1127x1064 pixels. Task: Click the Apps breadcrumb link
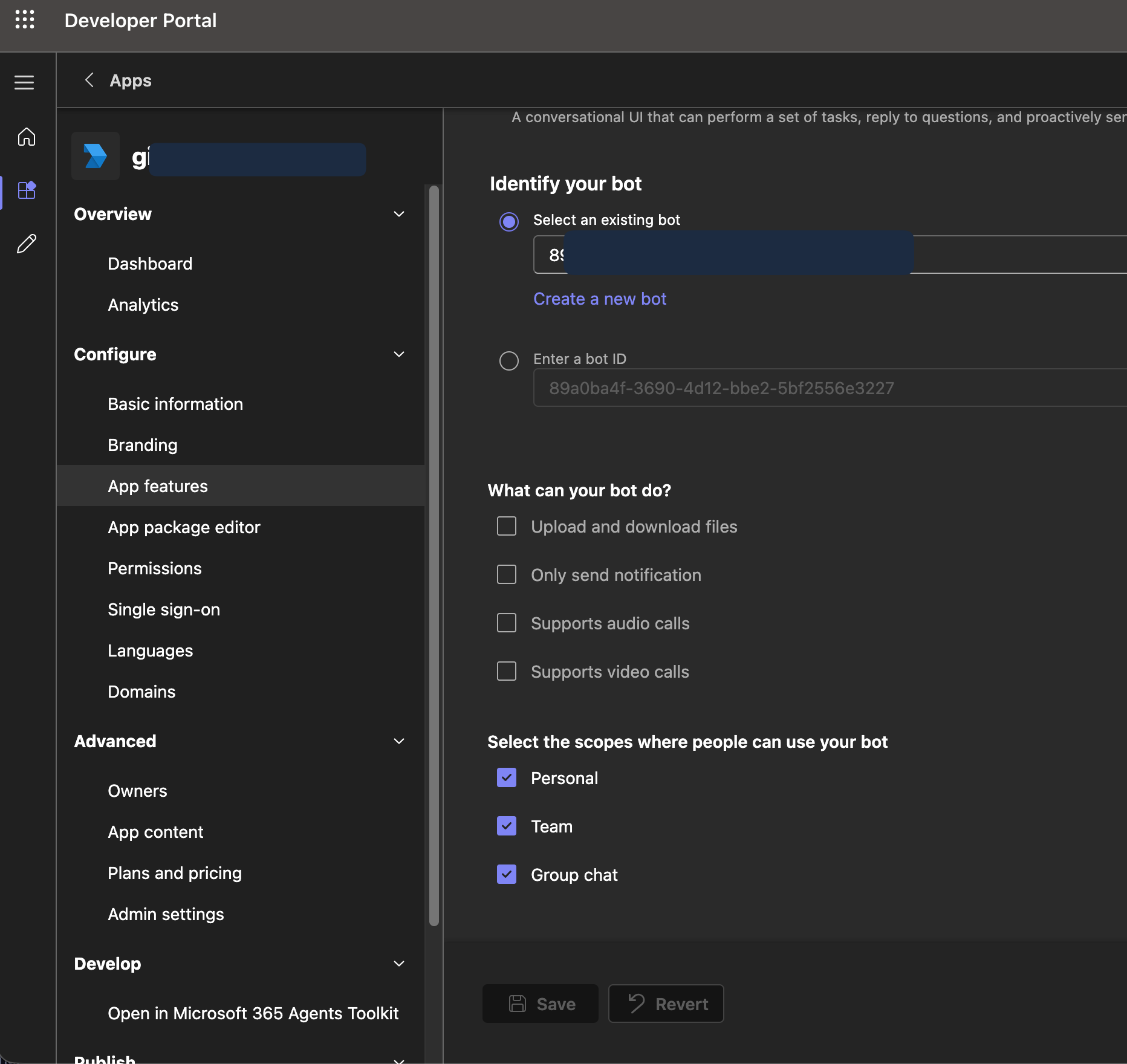point(131,80)
